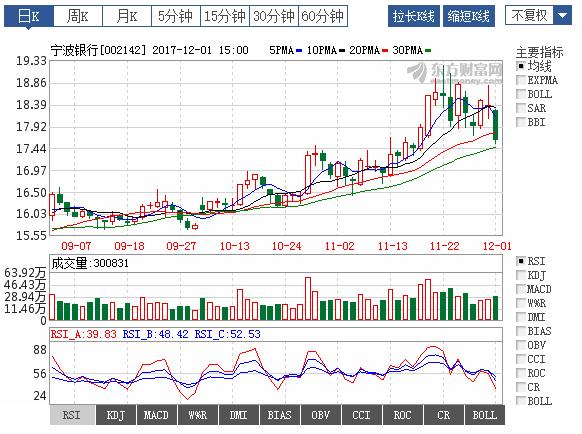
Task: Click the 缩短K线 button
Action: (x=468, y=16)
